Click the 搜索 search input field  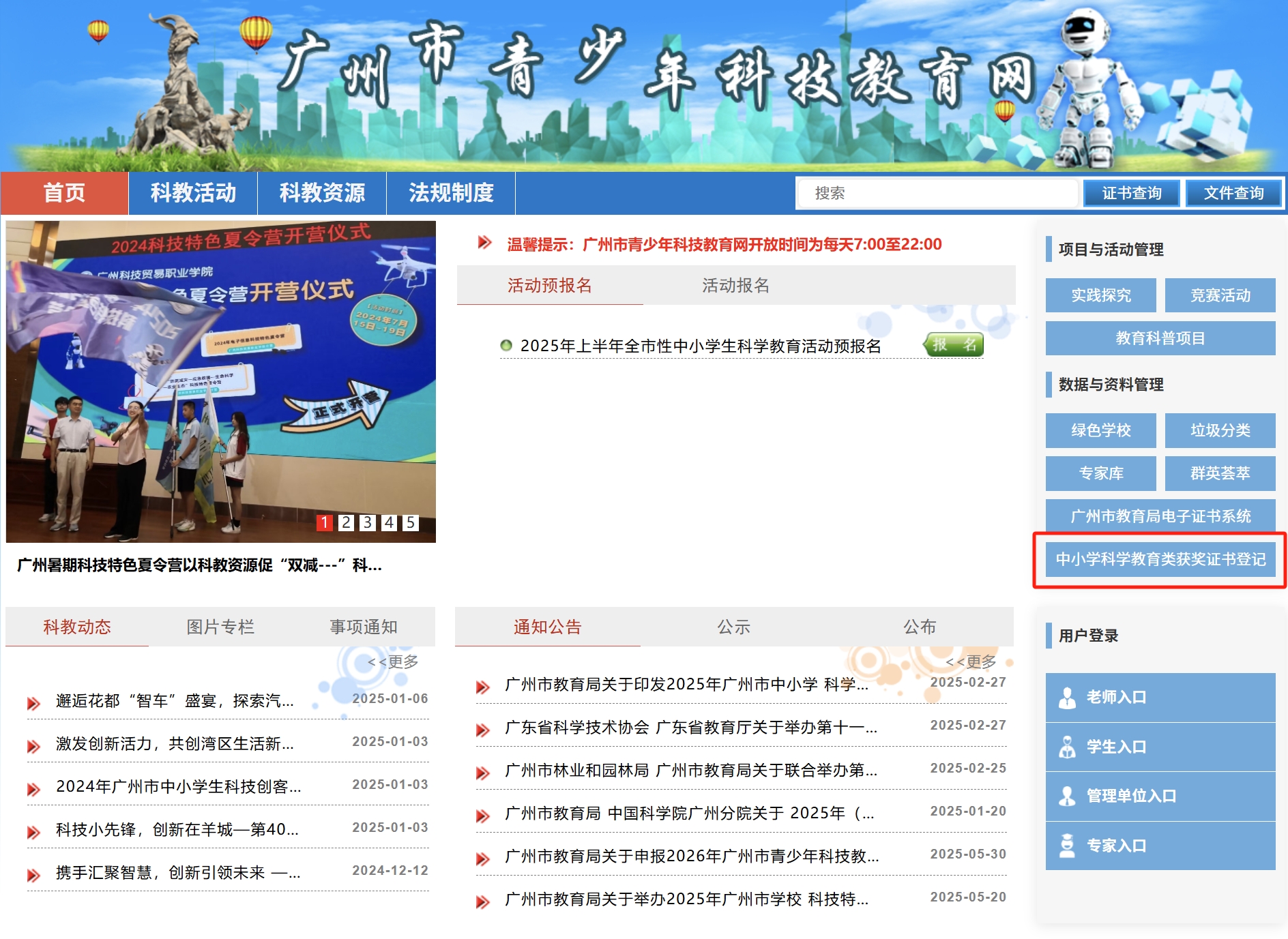937,193
